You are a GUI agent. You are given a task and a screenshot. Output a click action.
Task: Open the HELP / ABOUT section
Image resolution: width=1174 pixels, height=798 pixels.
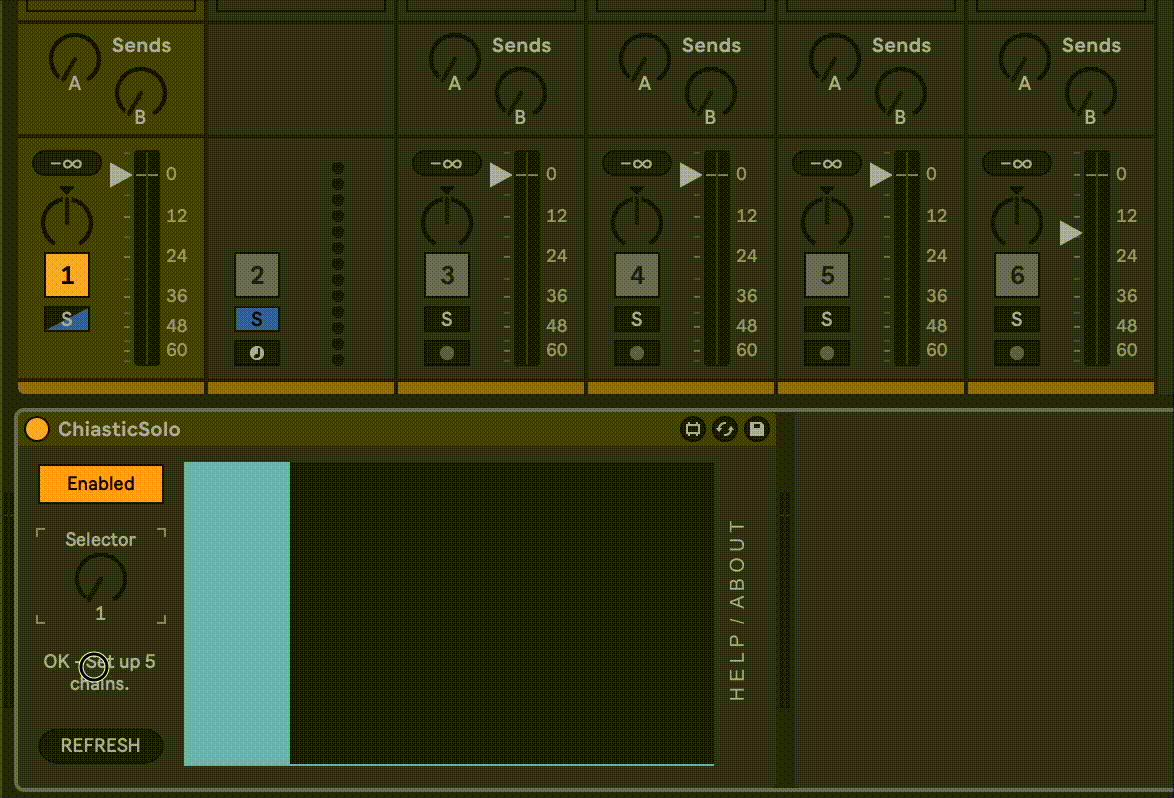[737, 610]
